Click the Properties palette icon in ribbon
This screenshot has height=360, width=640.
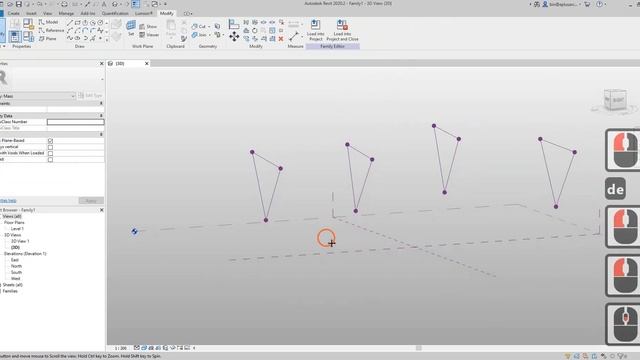point(15,36)
